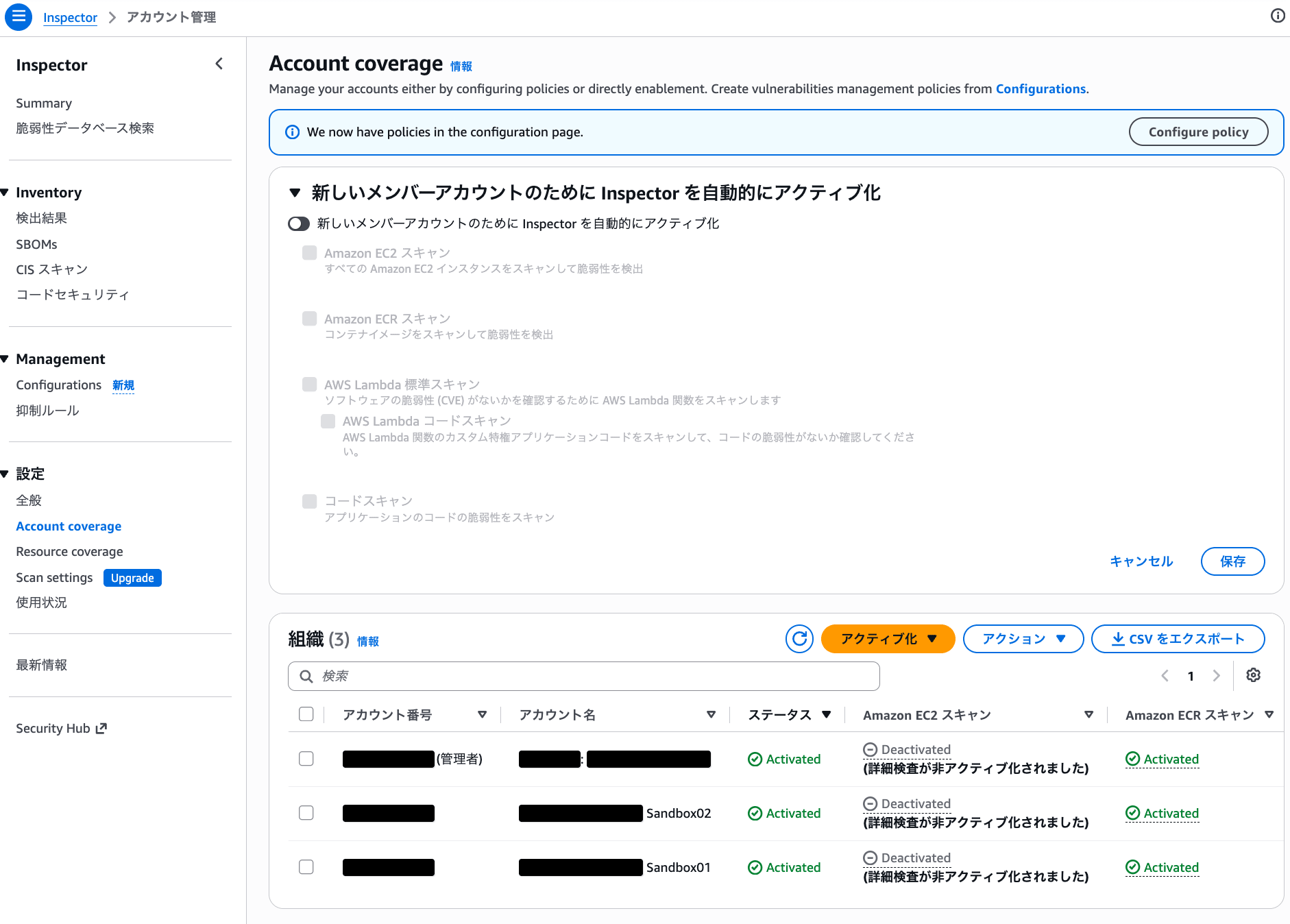Check the Amazon ECR スキャン checkbox
Screen dimensions: 1290x924
pos(310,319)
